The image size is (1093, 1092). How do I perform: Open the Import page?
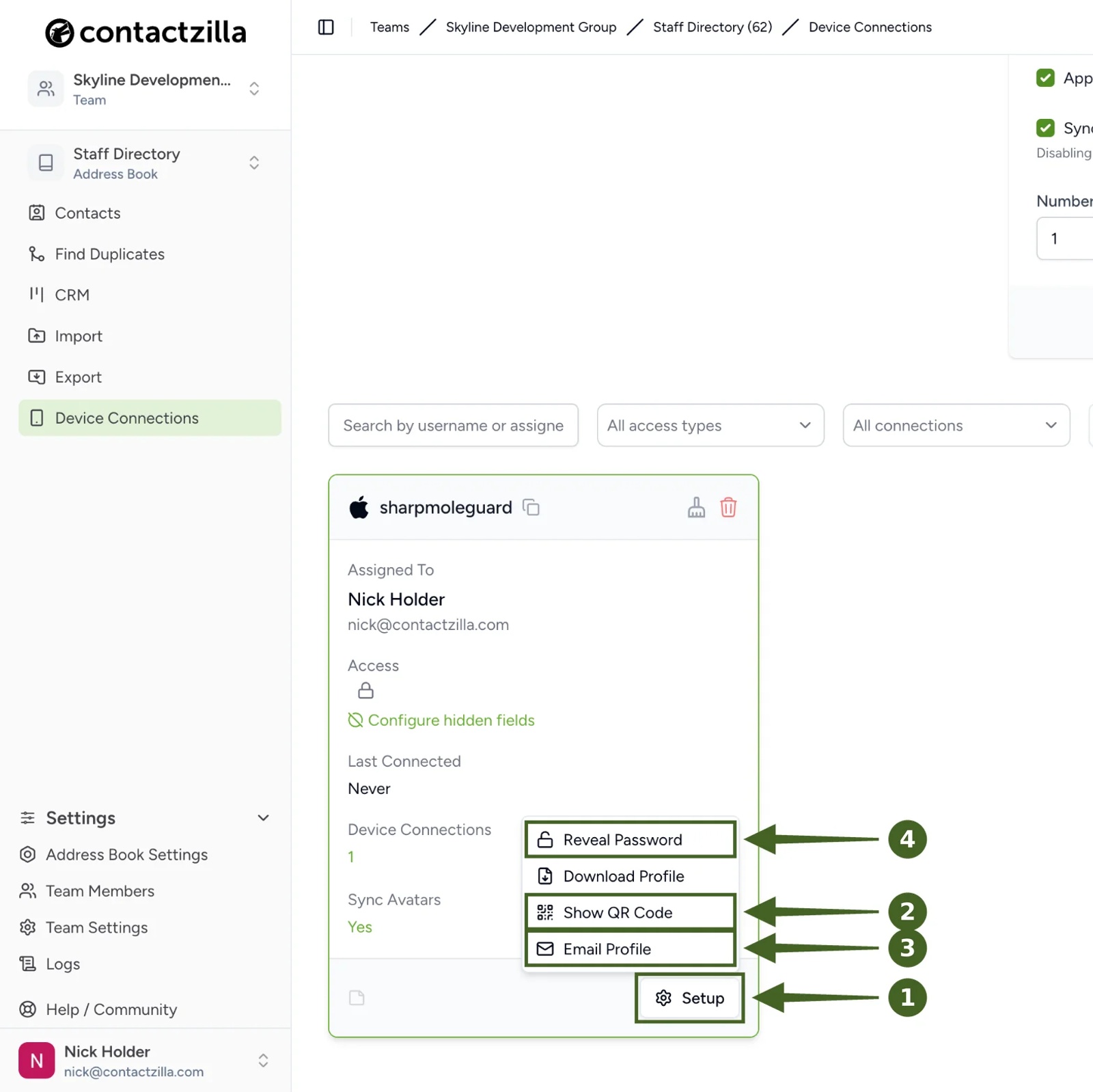tap(150, 336)
